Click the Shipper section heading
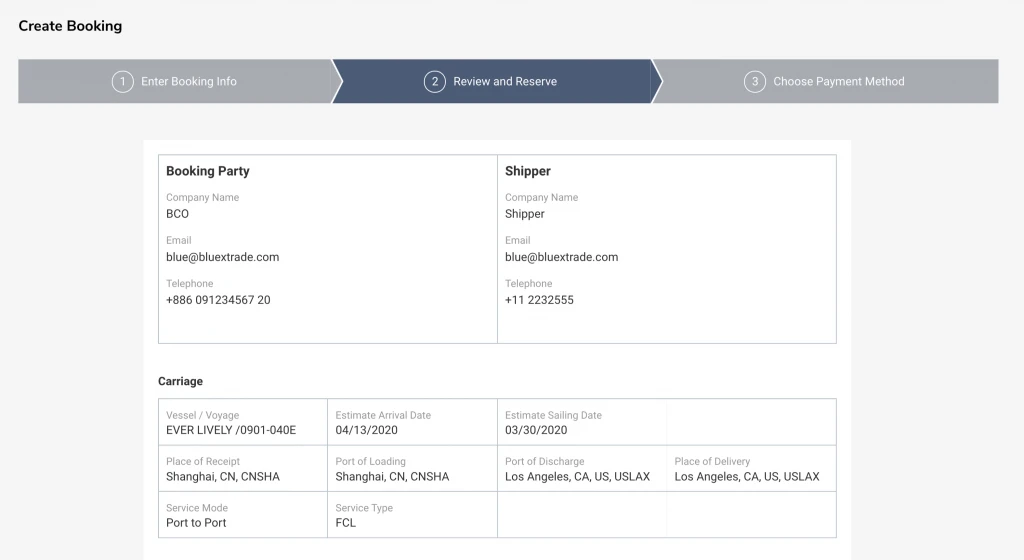 pos(528,171)
